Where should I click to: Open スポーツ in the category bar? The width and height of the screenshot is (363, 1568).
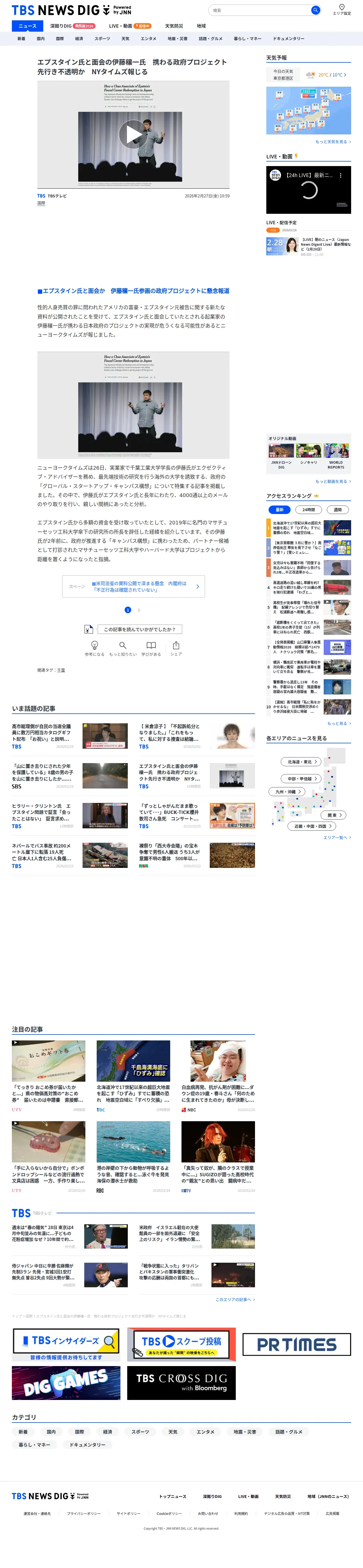[102, 38]
